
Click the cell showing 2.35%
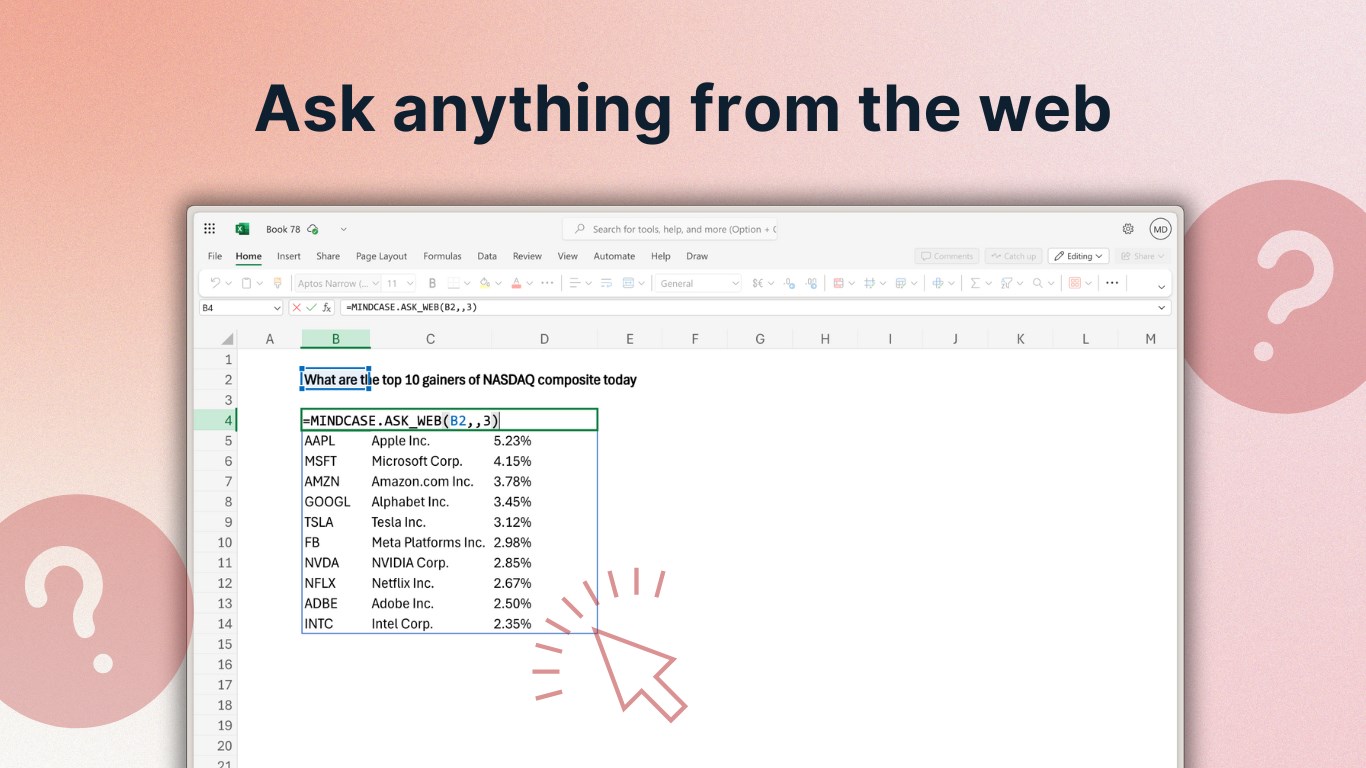[x=512, y=624]
